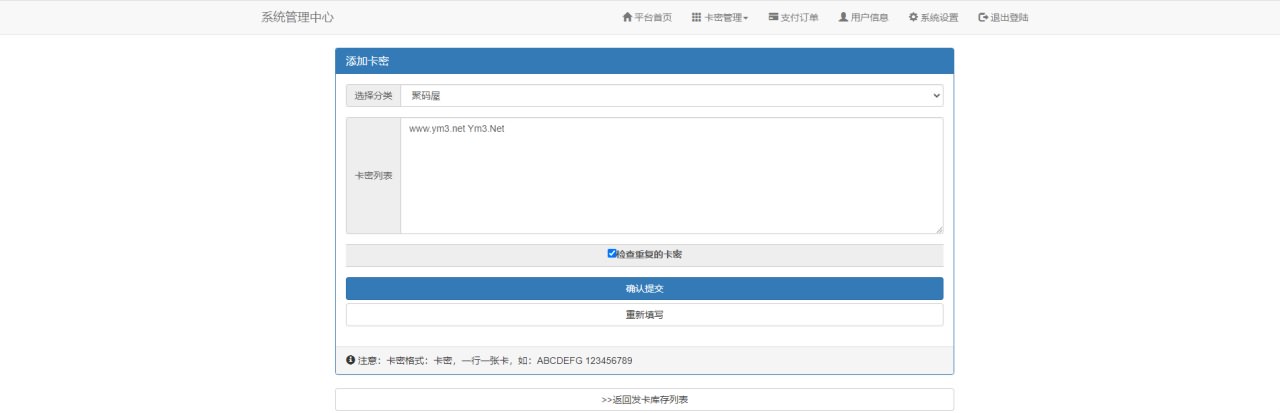Toggle the 检查重复的卡密 checkbox
Viewport: 1280px width, 413px height.
612,253
